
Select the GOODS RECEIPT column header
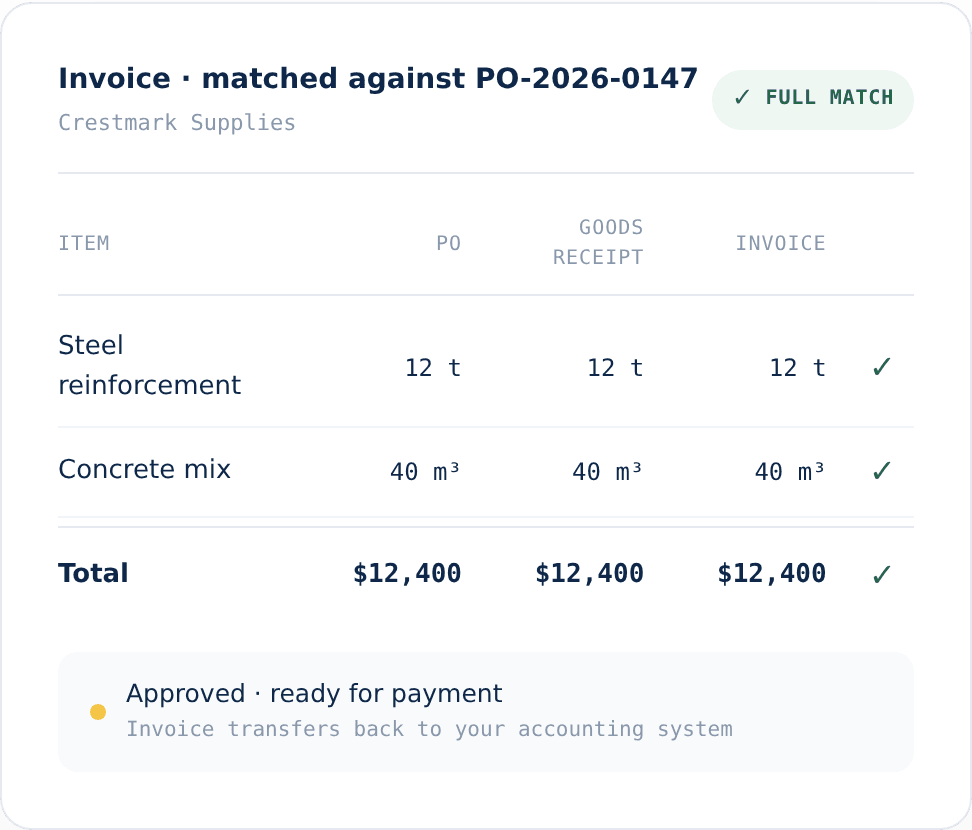tap(598, 242)
